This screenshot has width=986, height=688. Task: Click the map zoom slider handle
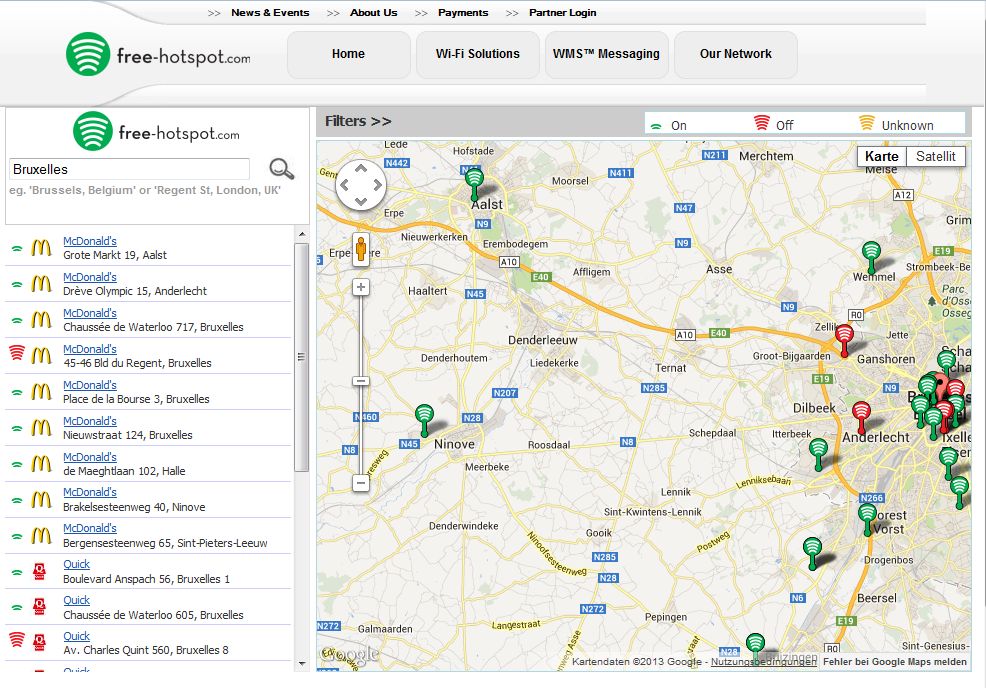tap(361, 381)
